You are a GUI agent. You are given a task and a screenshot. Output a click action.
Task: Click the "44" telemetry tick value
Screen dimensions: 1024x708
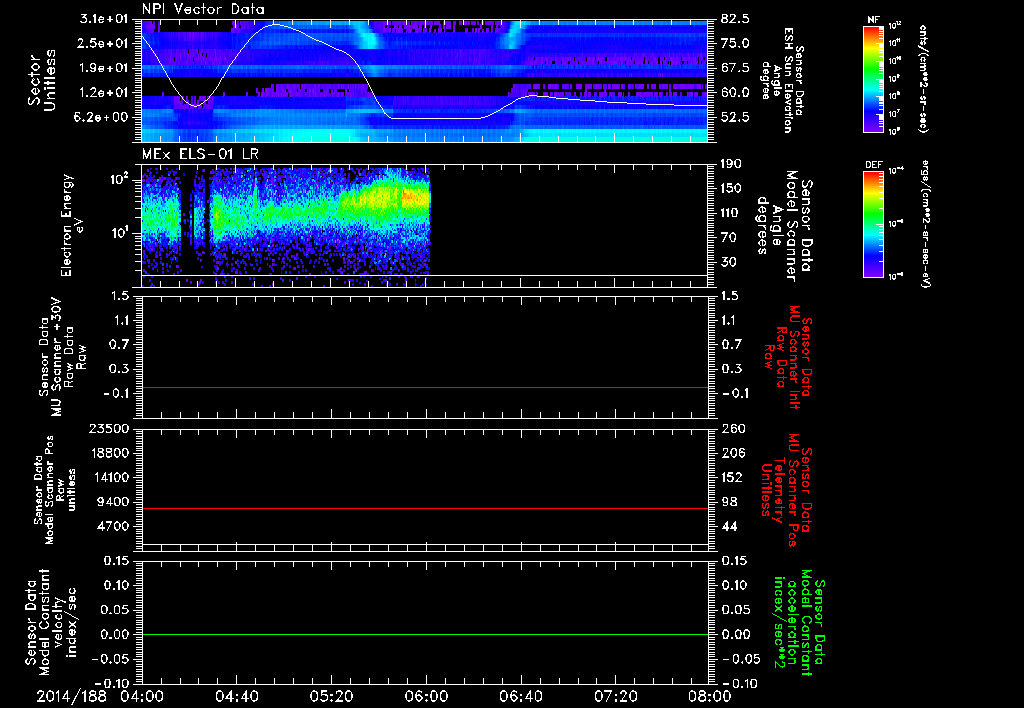[x=729, y=526]
